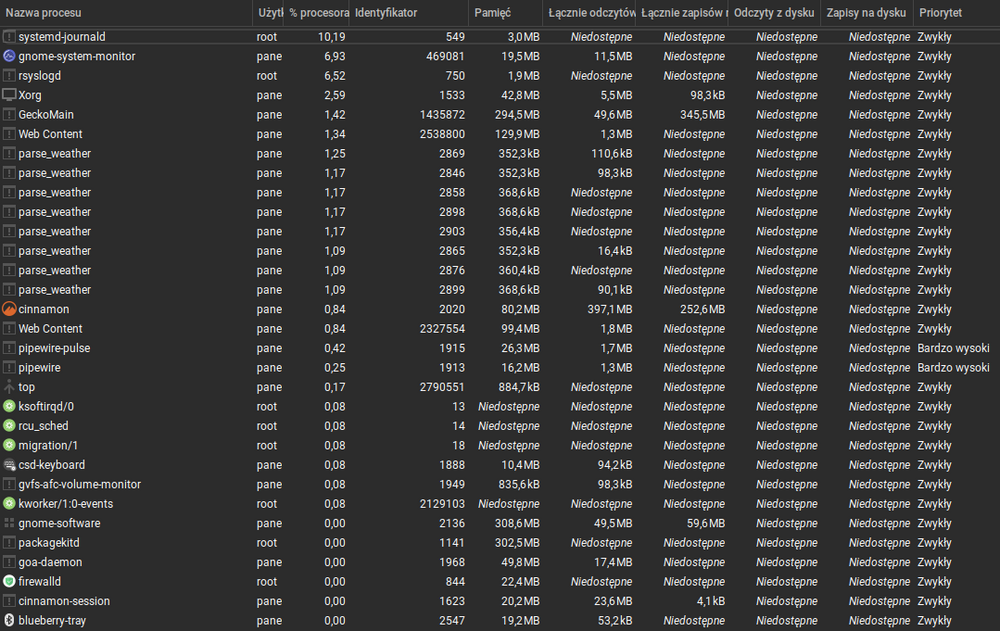Screen dimensions: 1000x631
Task: Select the cinnamon process name
Action: pos(43,309)
